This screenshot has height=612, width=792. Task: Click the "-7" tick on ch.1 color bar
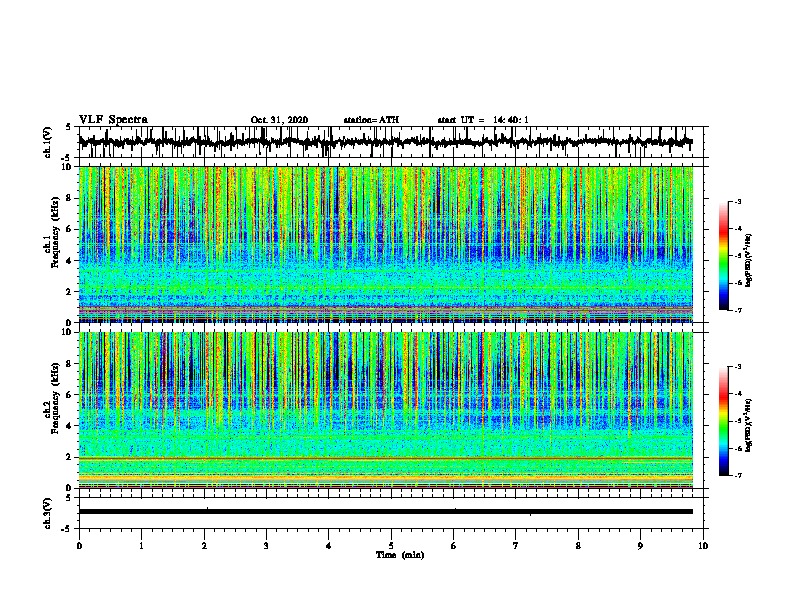[738, 310]
